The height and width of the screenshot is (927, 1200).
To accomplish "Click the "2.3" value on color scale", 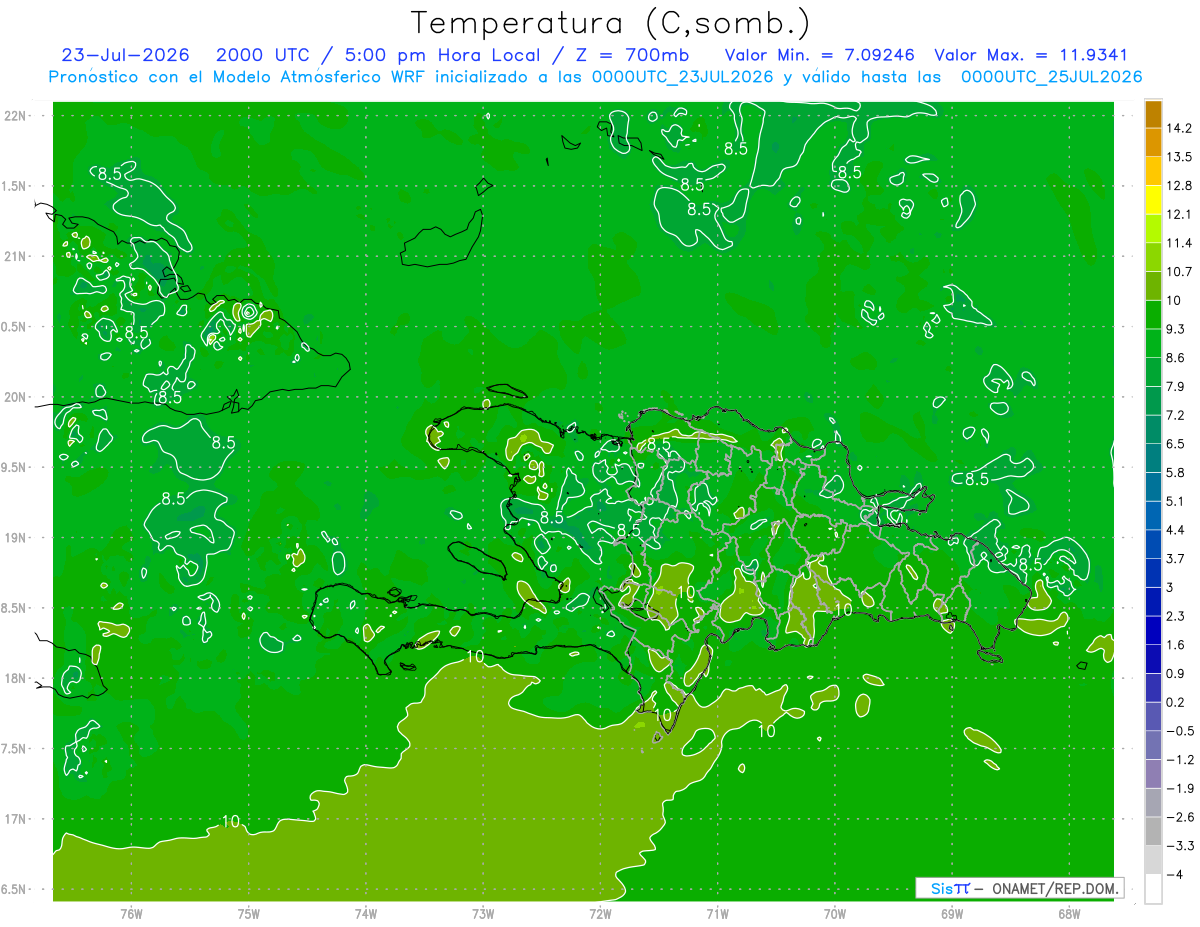I will click(x=1176, y=616).
